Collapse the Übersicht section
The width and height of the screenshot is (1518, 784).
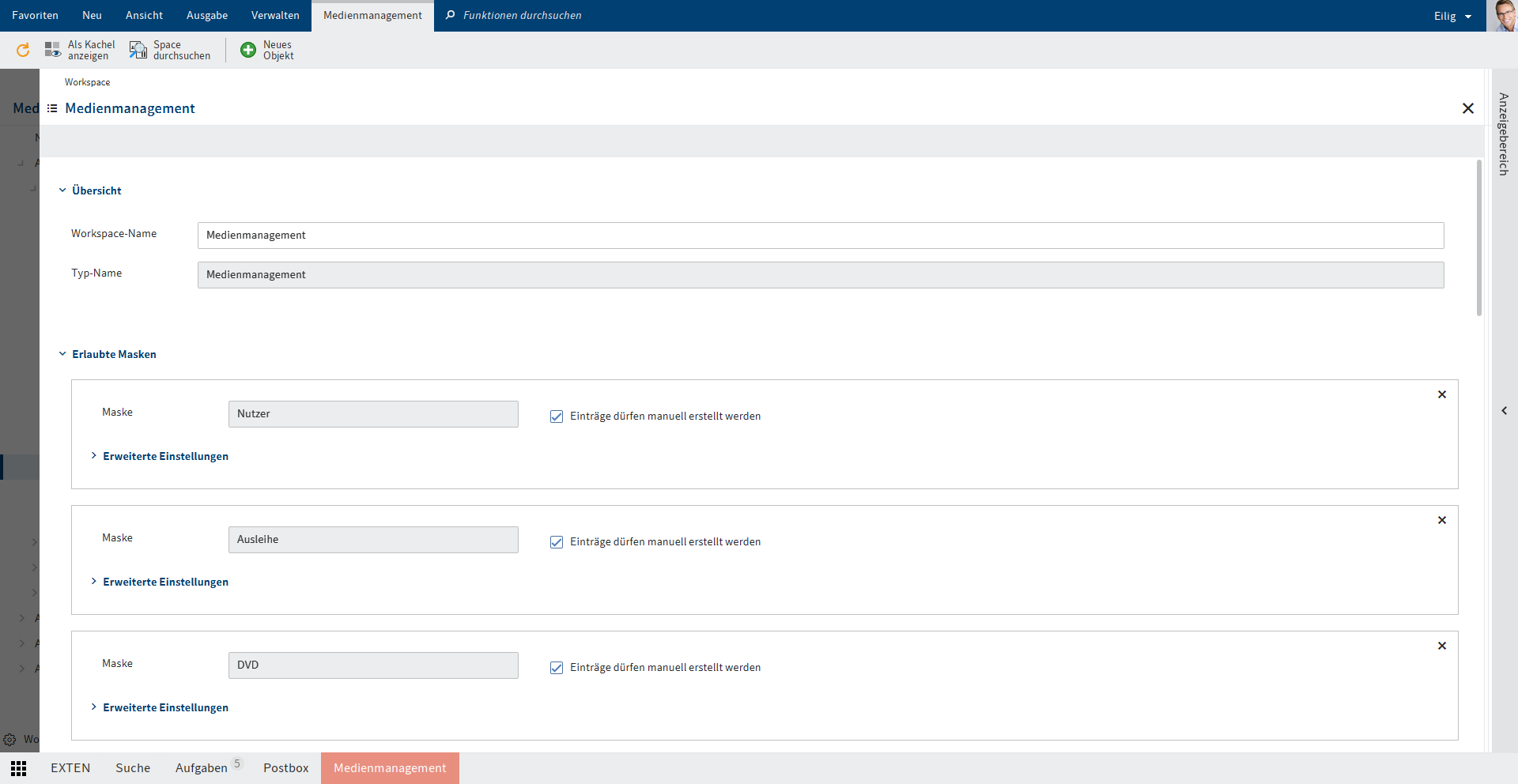click(x=62, y=190)
